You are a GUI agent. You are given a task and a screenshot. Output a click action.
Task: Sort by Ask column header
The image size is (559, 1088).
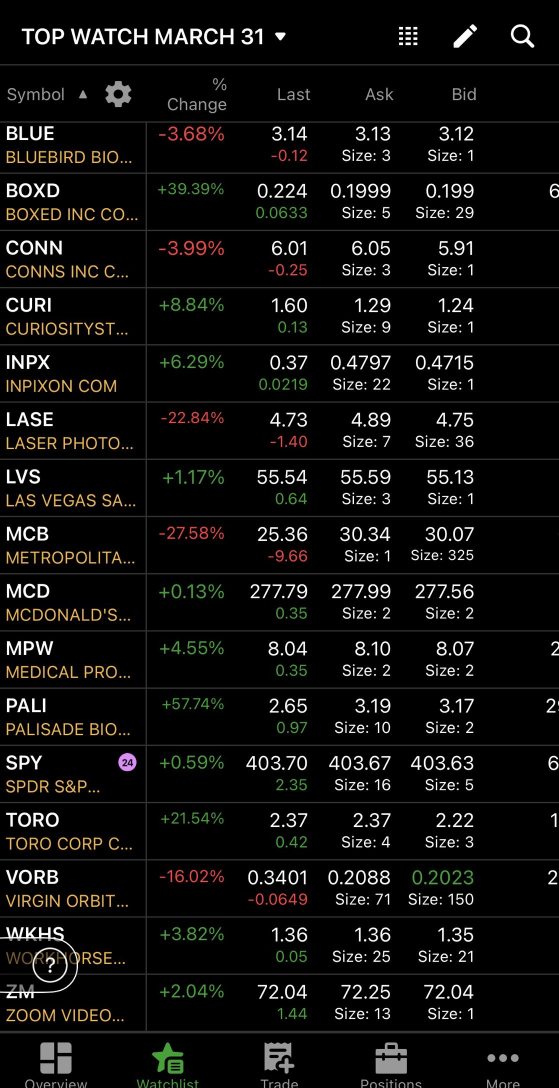click(379, 94)
